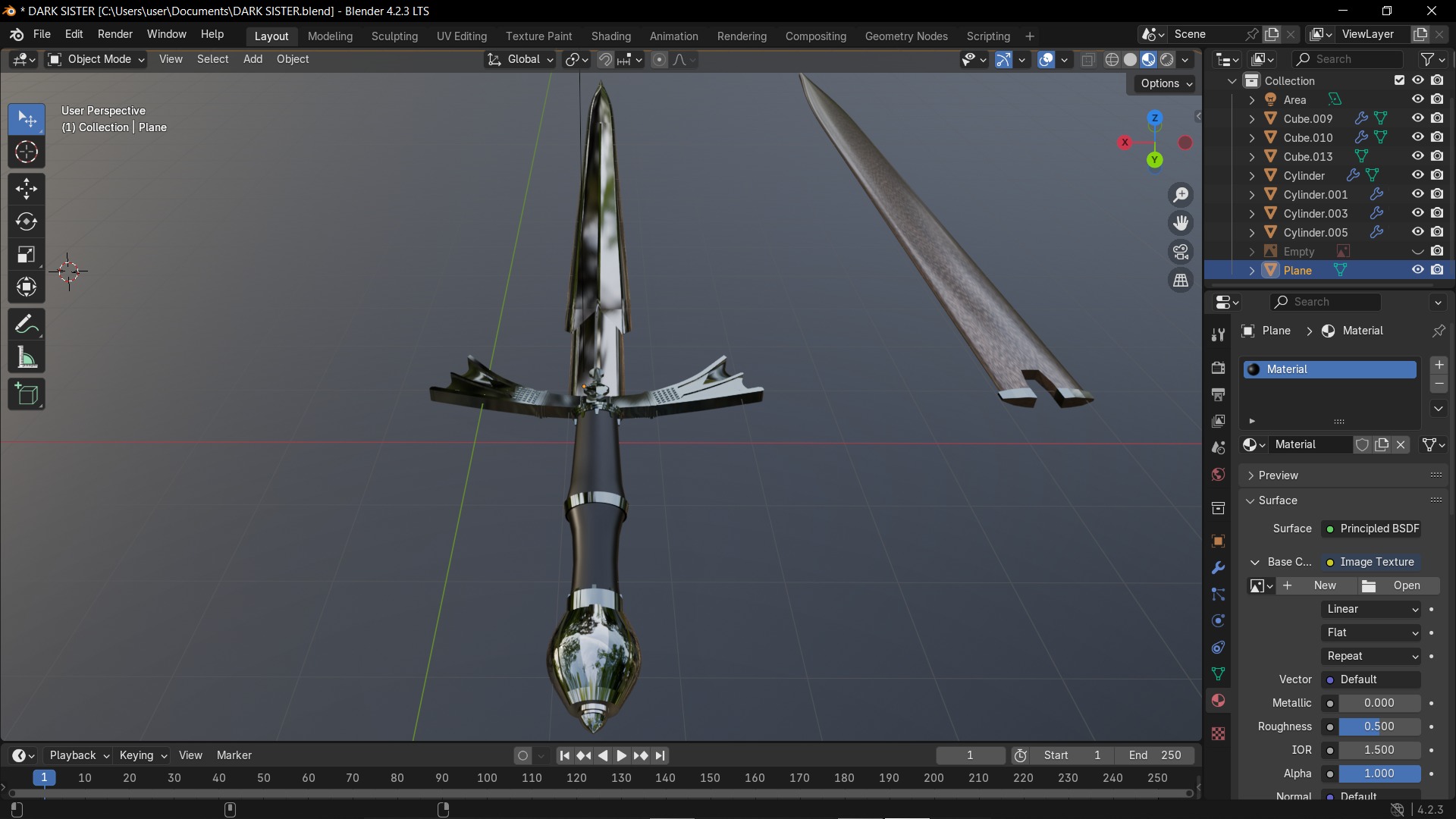Open the Object Mode dropdown
This screenshot has width=1456, height=819.
click(x=96, y=59)
